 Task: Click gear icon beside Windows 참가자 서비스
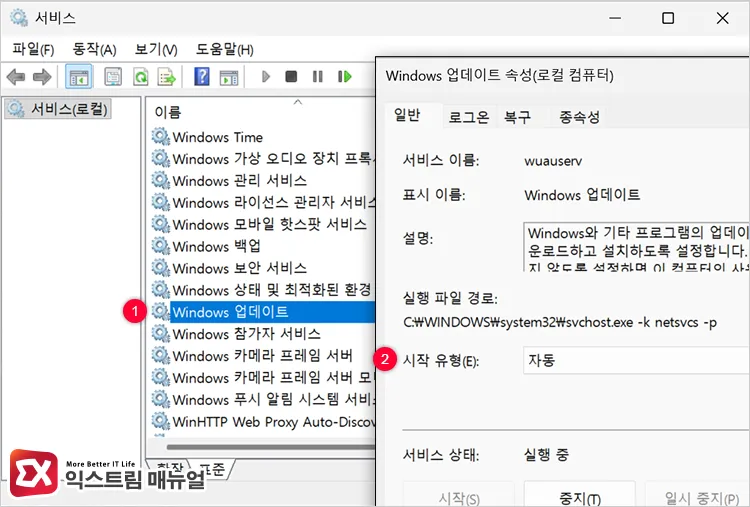pos(161,334)
